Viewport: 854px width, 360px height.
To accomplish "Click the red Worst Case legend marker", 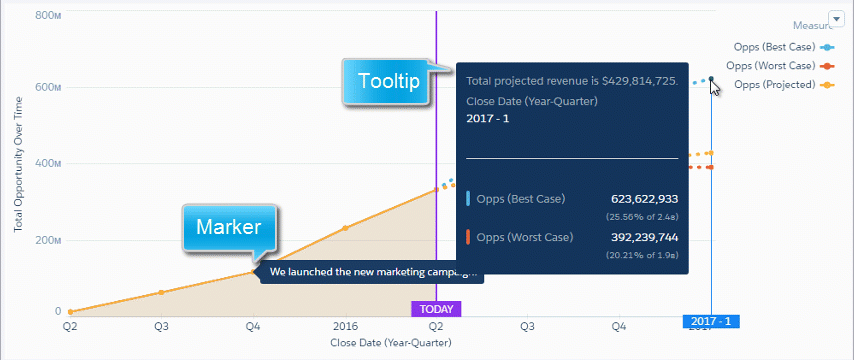I will tap(827, 66).
